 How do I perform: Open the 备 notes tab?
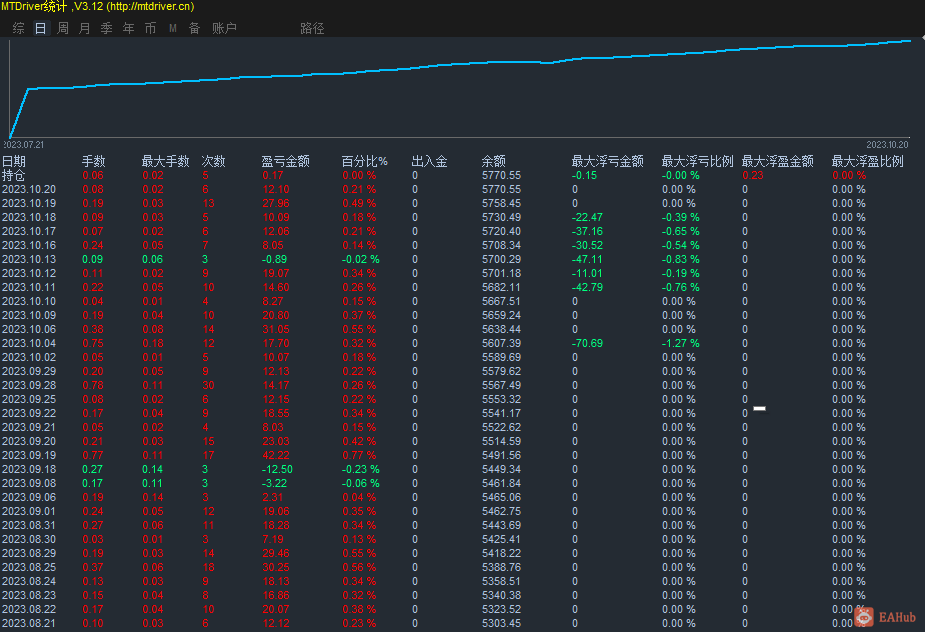194,28
